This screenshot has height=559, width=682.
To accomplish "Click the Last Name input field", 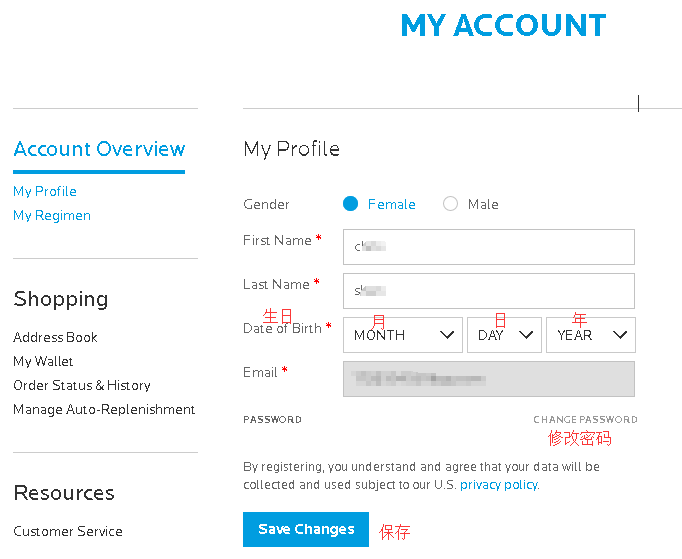I will [488, 291].
